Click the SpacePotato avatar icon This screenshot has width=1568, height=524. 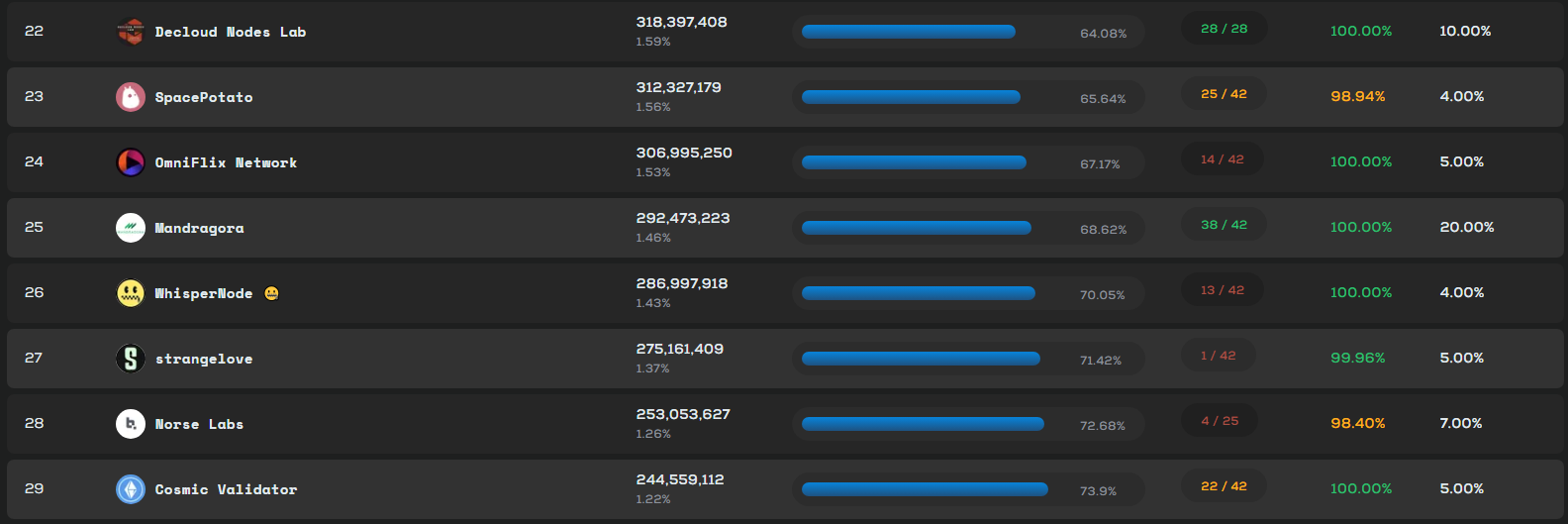pyautogui.click(x=131, y=97)
